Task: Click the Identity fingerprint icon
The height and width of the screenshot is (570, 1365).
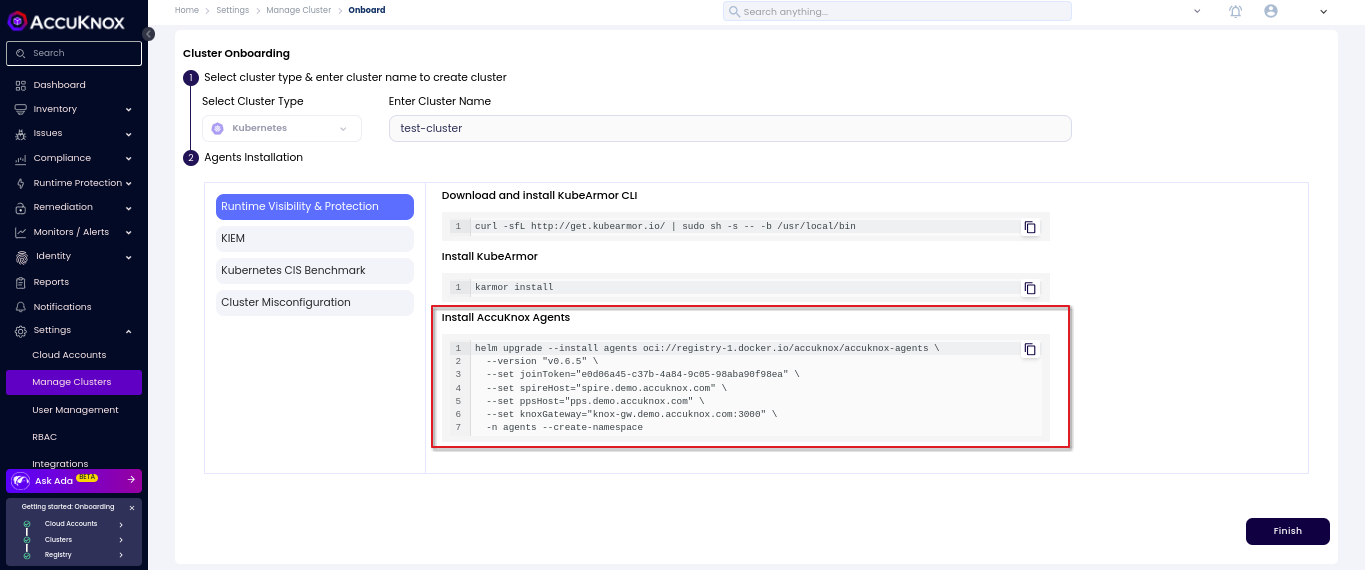Action: (22, 257)
